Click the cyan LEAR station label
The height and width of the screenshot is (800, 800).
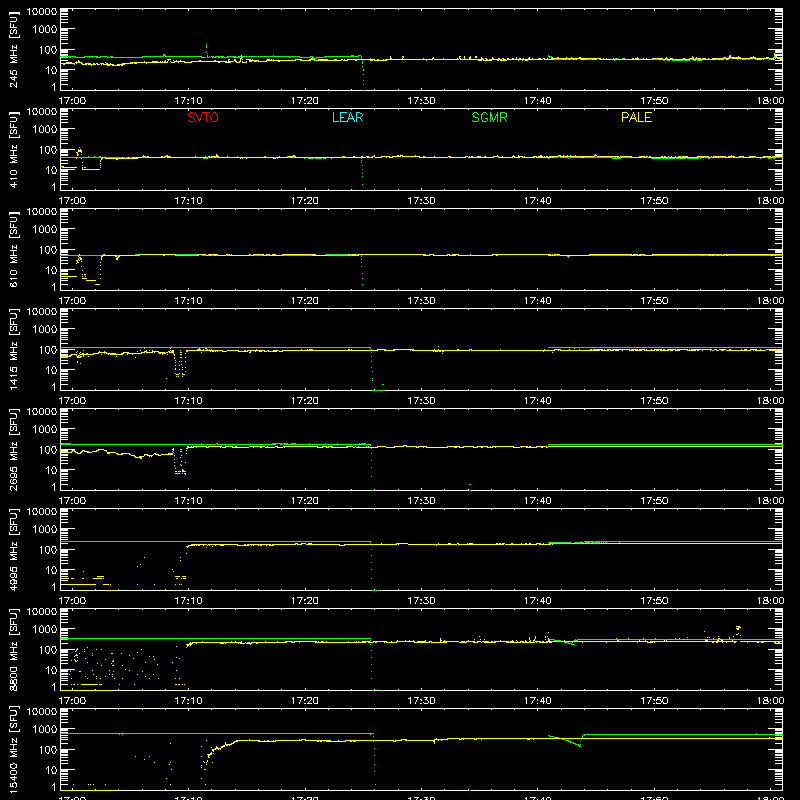point(347,117)
